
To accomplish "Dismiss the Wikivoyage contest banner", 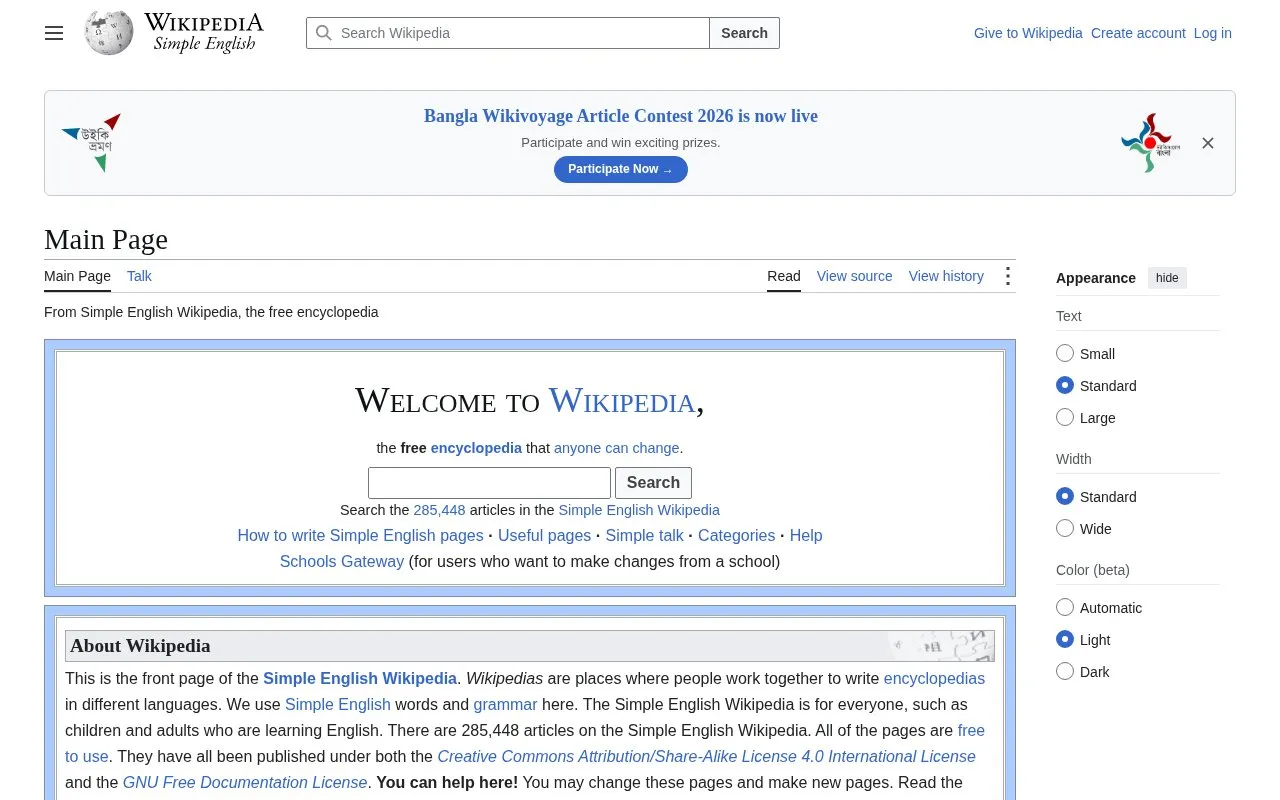I will [1208, 143].
